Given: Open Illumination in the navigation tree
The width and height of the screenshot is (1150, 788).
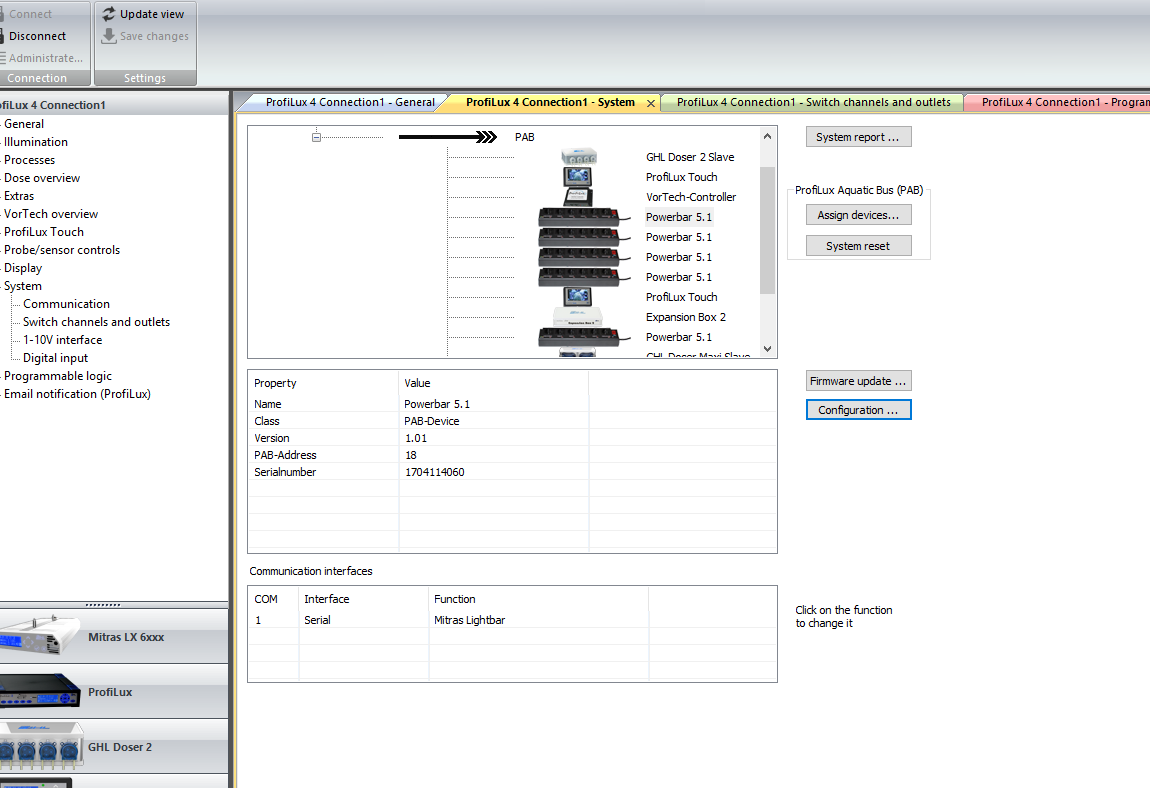Looking at the screenshot, I should (x=36, y=142).
